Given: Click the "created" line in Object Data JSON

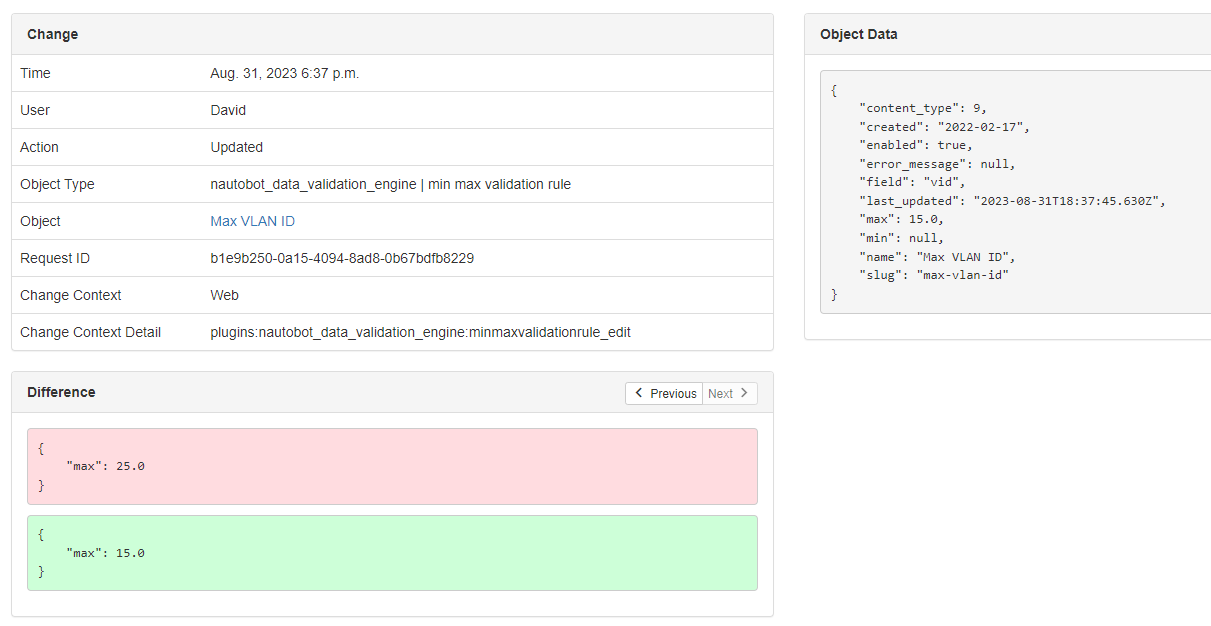Looking at the screenshot, I should (944, 127).
